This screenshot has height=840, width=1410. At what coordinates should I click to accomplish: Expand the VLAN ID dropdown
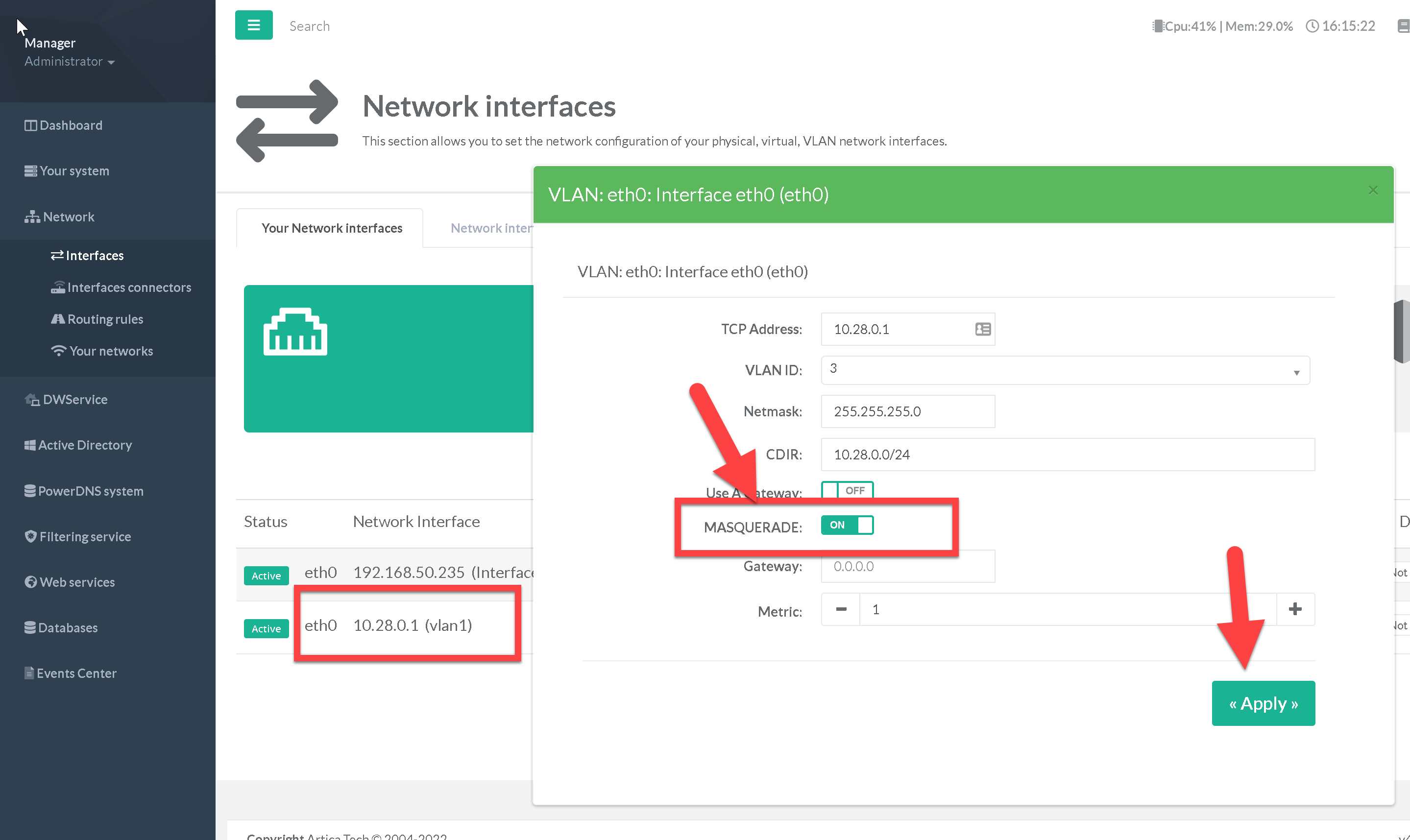[1065, 370]
